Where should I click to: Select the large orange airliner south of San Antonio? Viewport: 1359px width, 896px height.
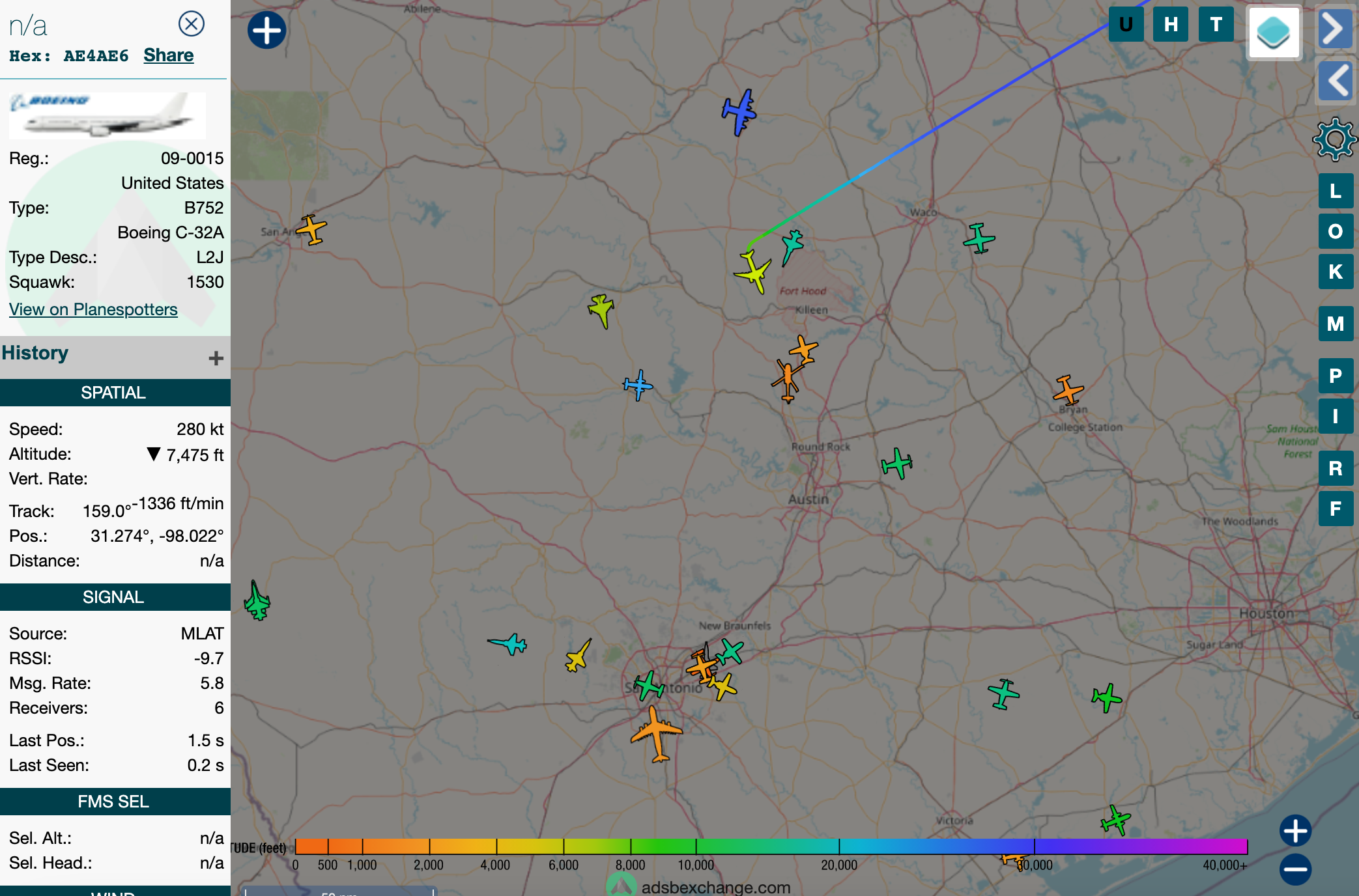tap(656, 733)
